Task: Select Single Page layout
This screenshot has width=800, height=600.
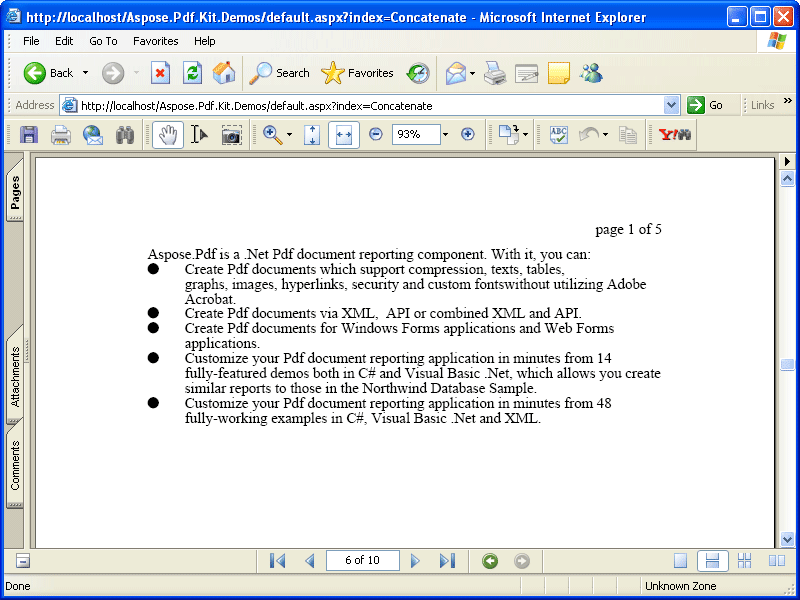Action: pyautogui.click(x=680, y=561)
